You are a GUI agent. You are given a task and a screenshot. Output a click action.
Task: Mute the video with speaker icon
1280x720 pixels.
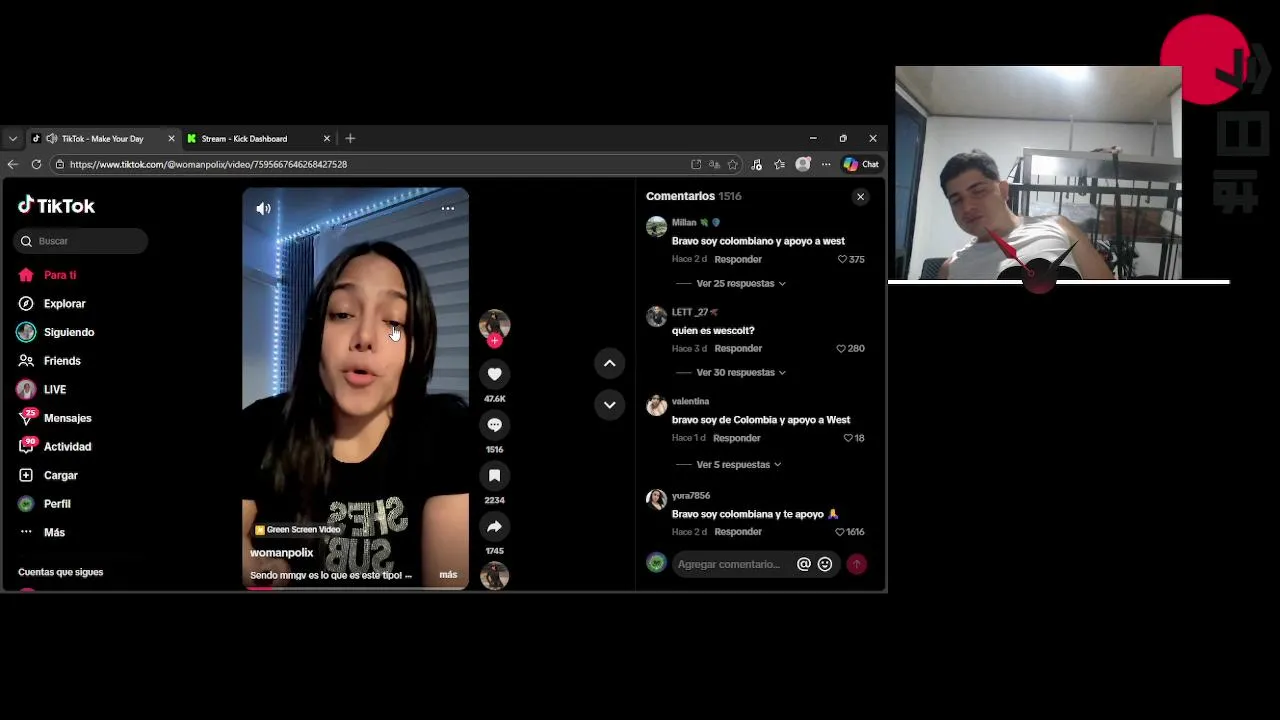click(x=263, y=209)
